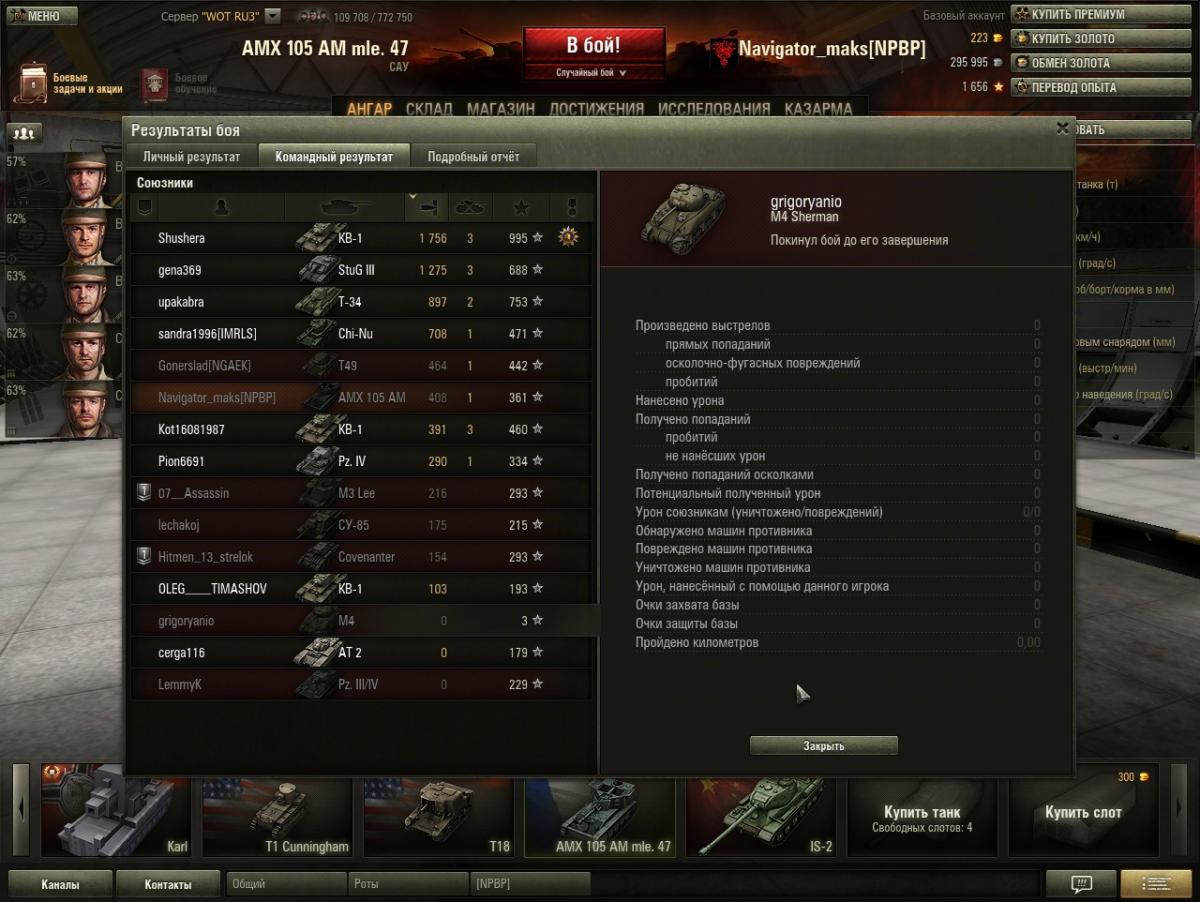Click the Купить слот tile
1200x902 pixels.
[x=1083, y=810]
